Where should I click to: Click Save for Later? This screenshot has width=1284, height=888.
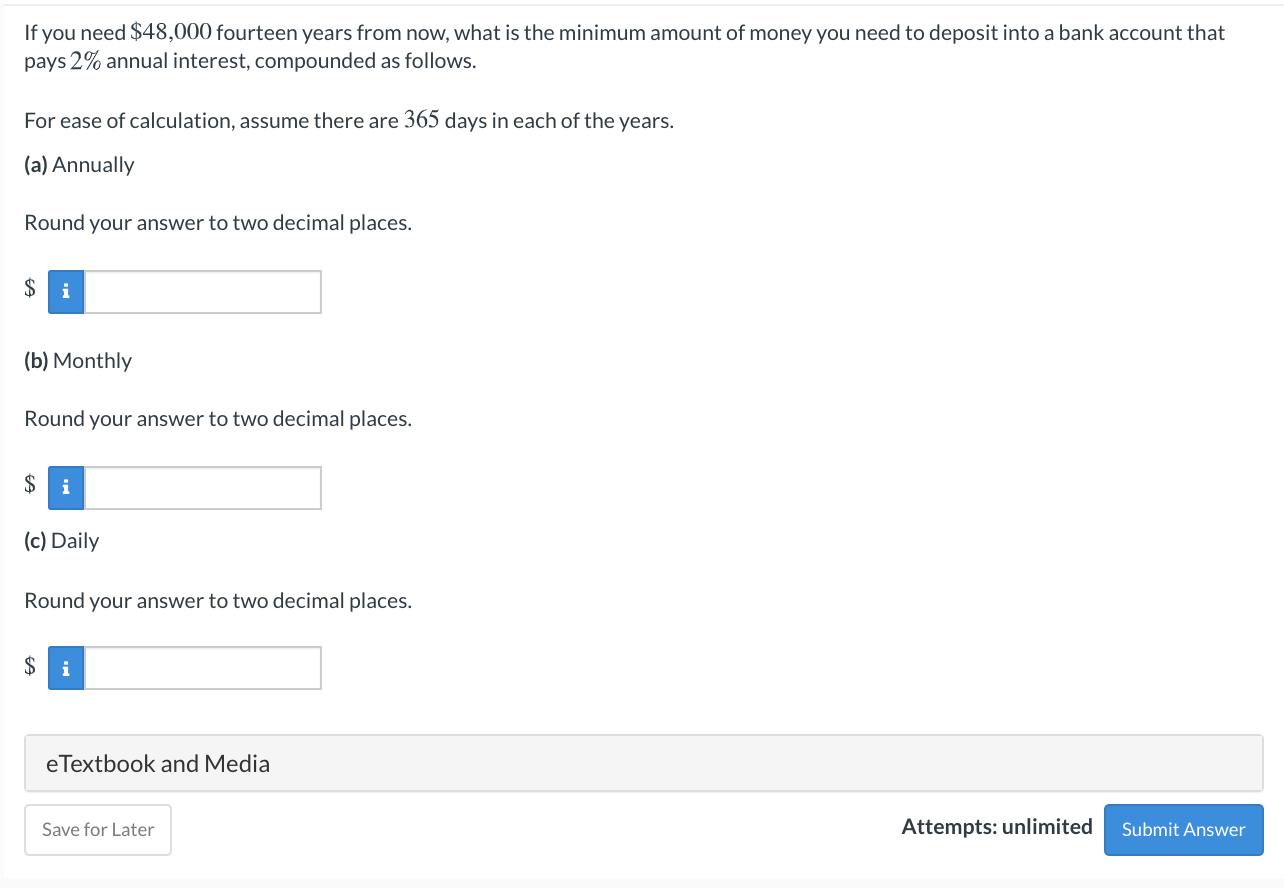(x=97, y=829)
